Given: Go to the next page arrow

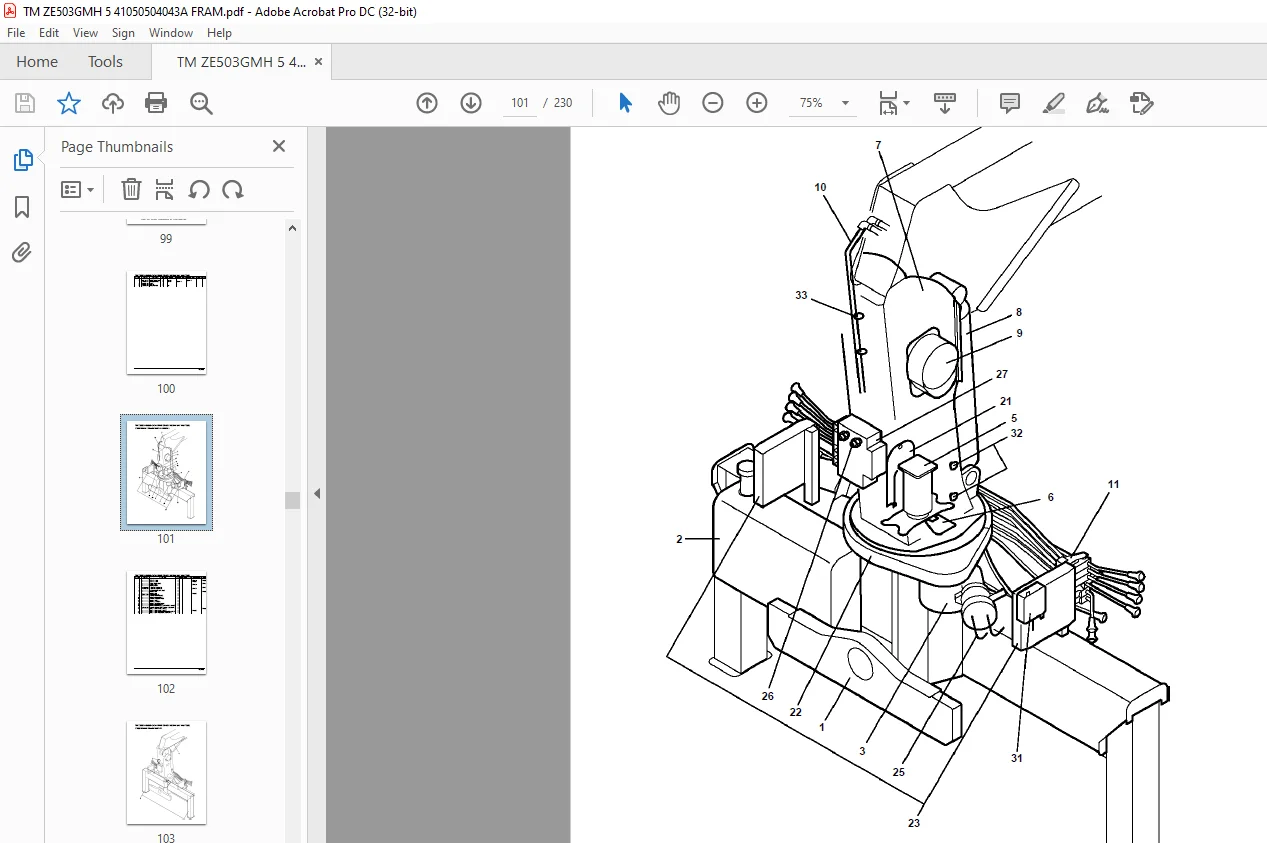Looking at the screenshot, I should click(x=471, y=103).
